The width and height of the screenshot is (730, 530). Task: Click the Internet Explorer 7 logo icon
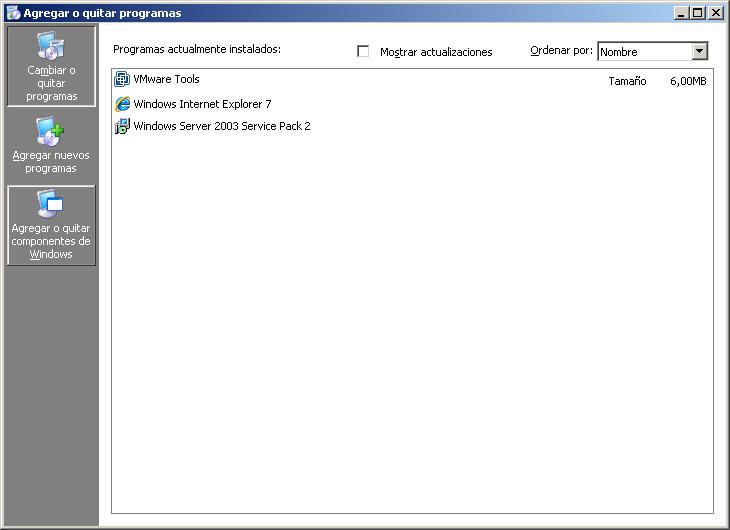tap(122, 104)
